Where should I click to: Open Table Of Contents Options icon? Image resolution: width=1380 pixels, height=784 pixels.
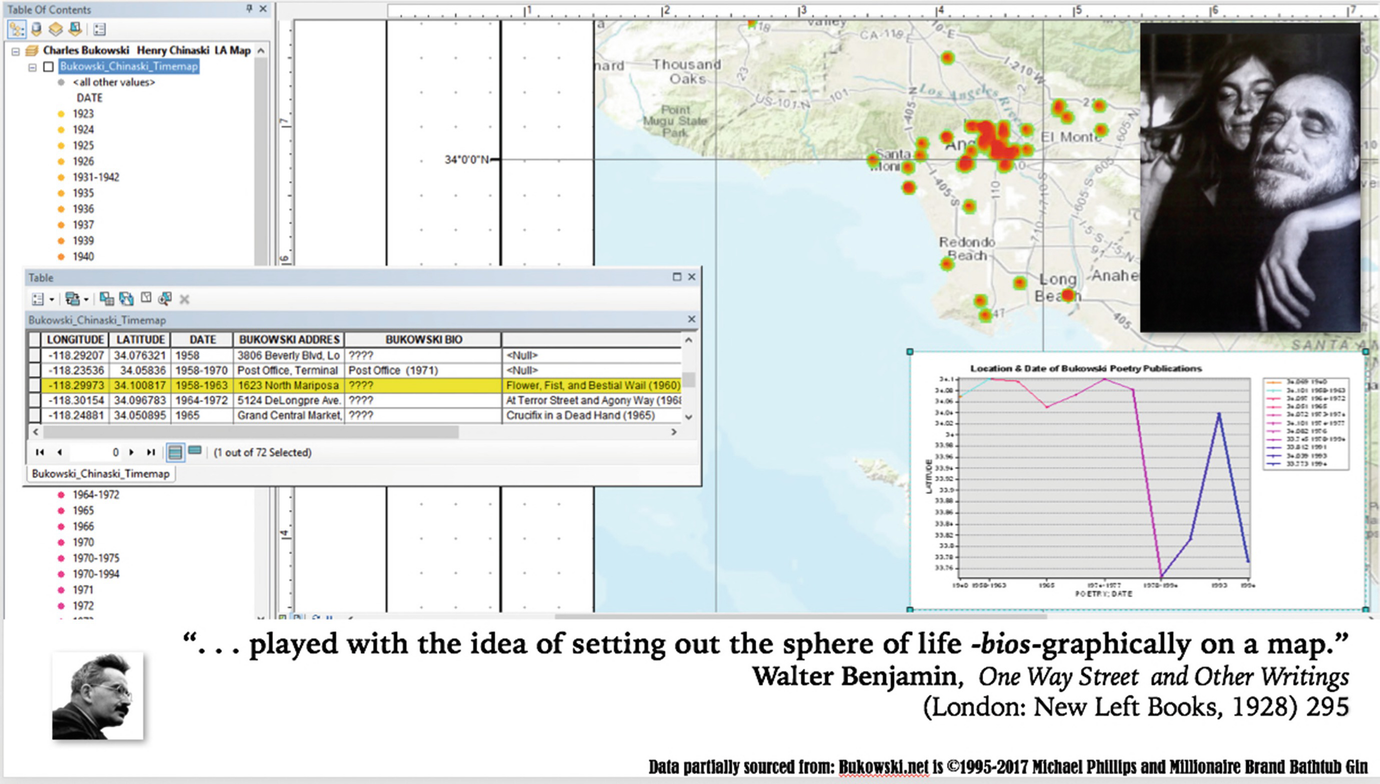[99, 29]
